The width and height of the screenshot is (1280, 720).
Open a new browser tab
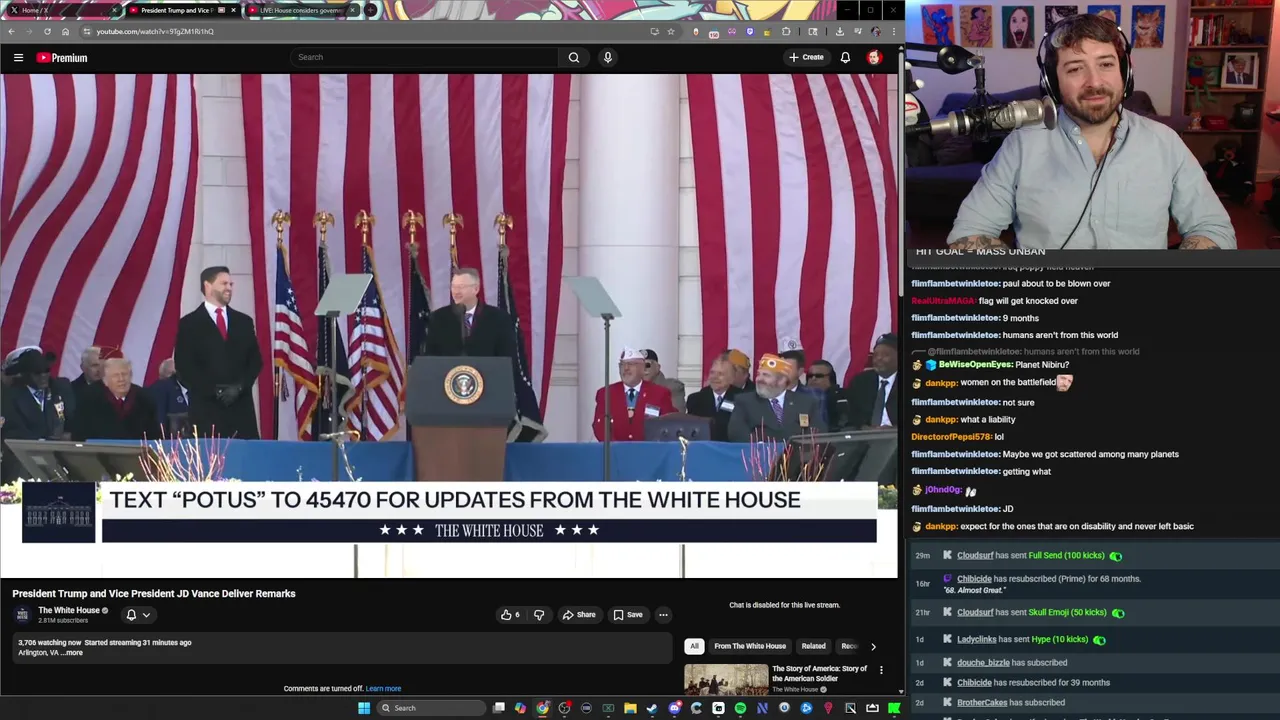tap(370, 10)
